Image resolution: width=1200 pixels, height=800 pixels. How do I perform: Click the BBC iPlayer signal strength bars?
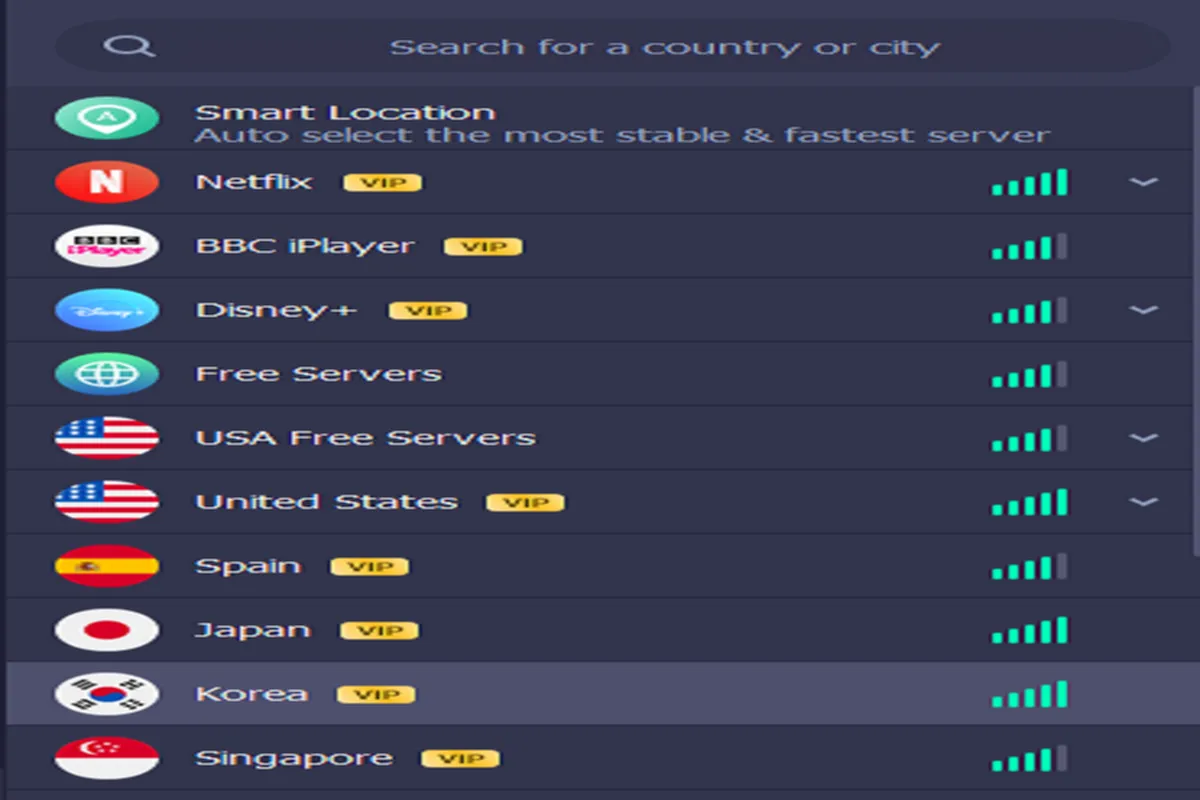point(1030,246)
